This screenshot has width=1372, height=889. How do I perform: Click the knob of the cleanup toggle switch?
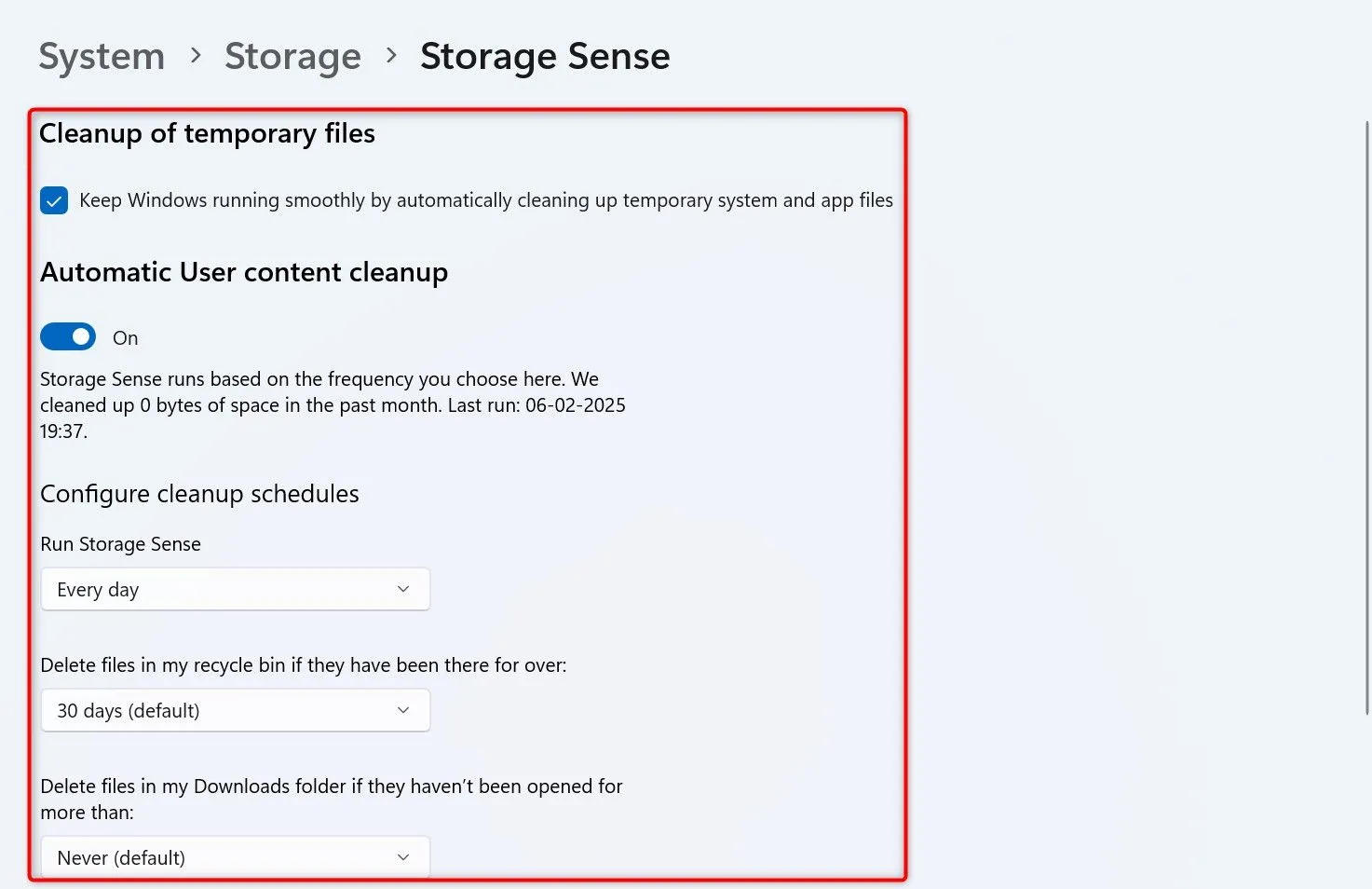pyautogui.click(x=79, y=336)
